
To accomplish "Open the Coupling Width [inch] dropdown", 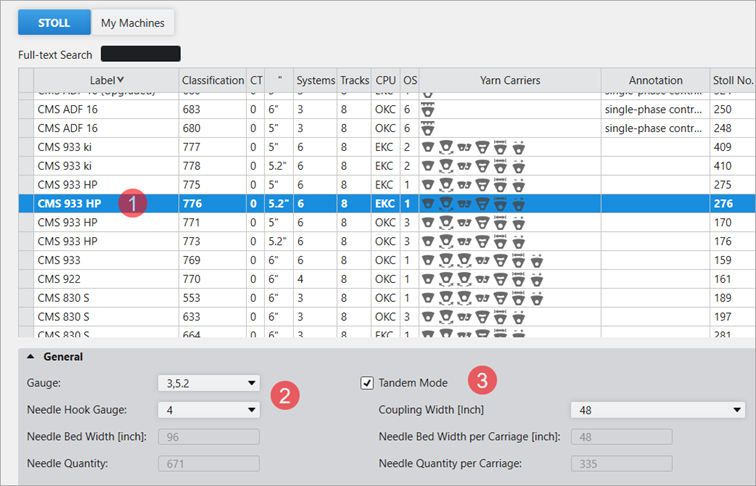I will point(657,410).
